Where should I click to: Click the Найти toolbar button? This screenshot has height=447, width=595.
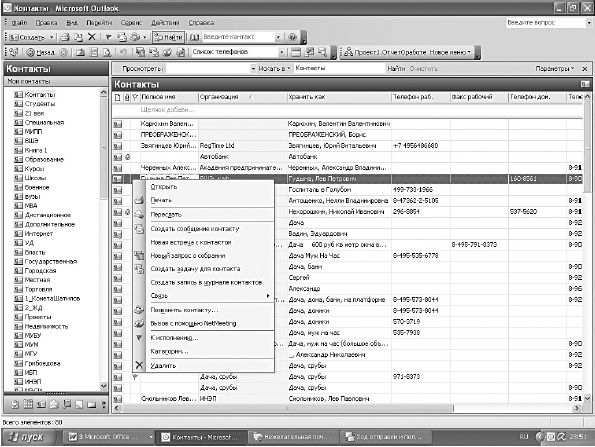pyautogui.click(x=168, y=37)
